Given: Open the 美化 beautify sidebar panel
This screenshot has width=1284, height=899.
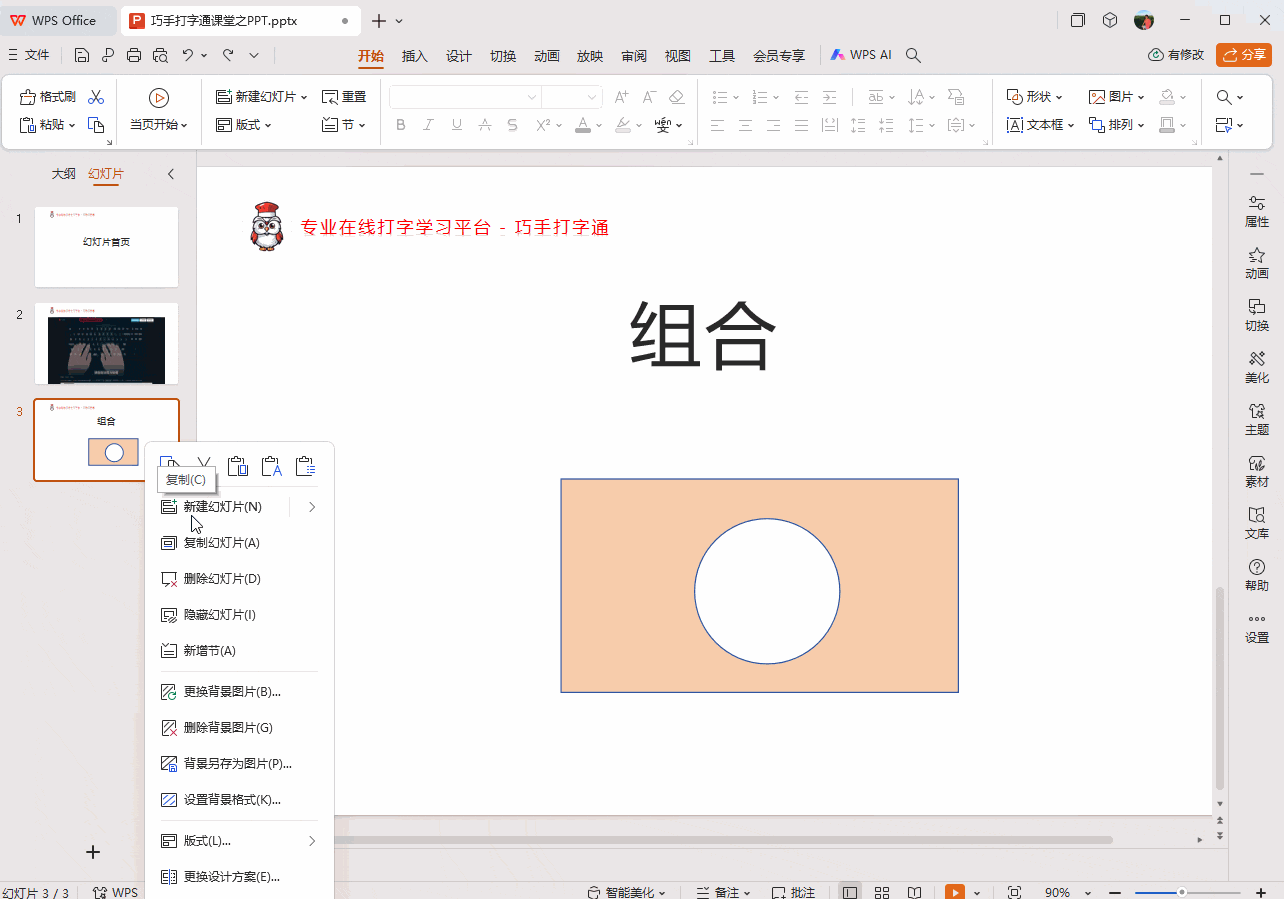Looking at the screenshot, I should (1257, 368).
